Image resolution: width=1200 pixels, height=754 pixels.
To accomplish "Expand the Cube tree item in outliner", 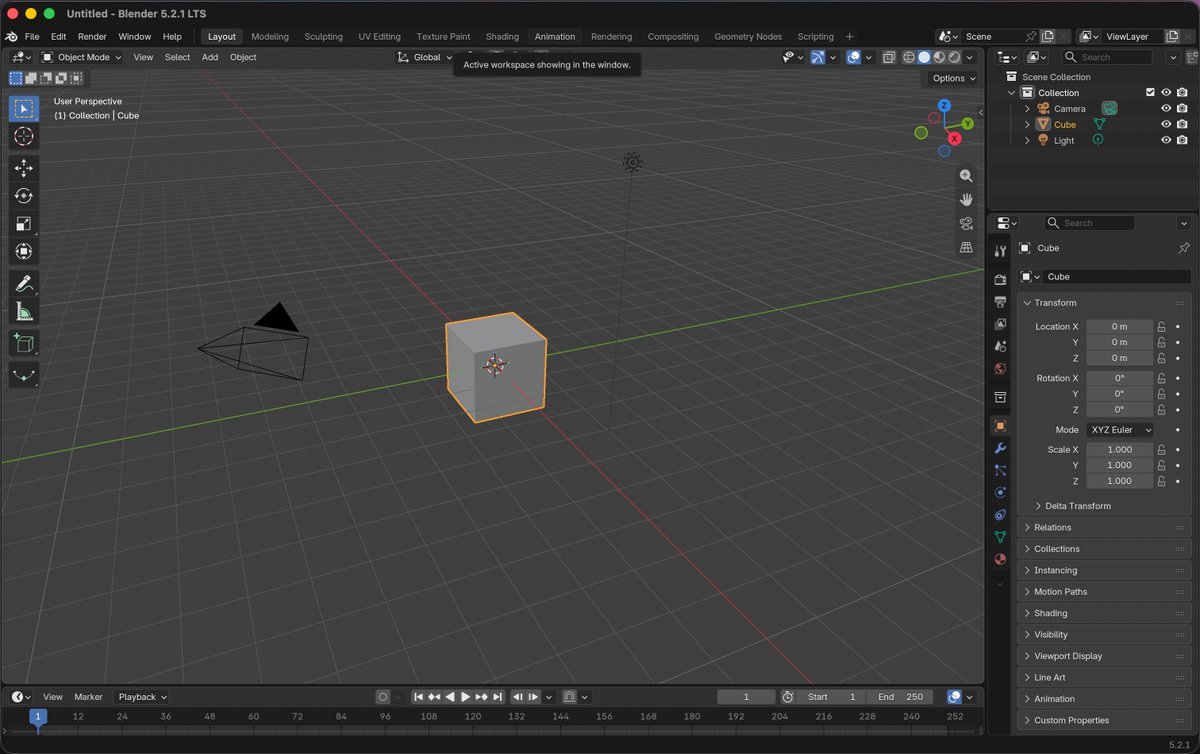I will coord(1027,125).
